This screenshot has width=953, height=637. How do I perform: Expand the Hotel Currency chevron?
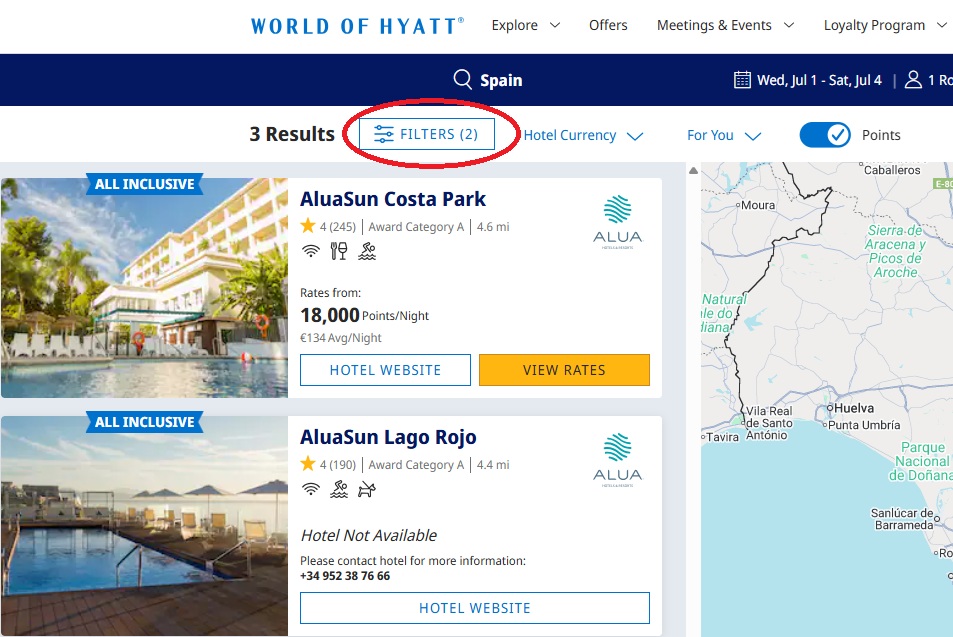pos(635,136)
